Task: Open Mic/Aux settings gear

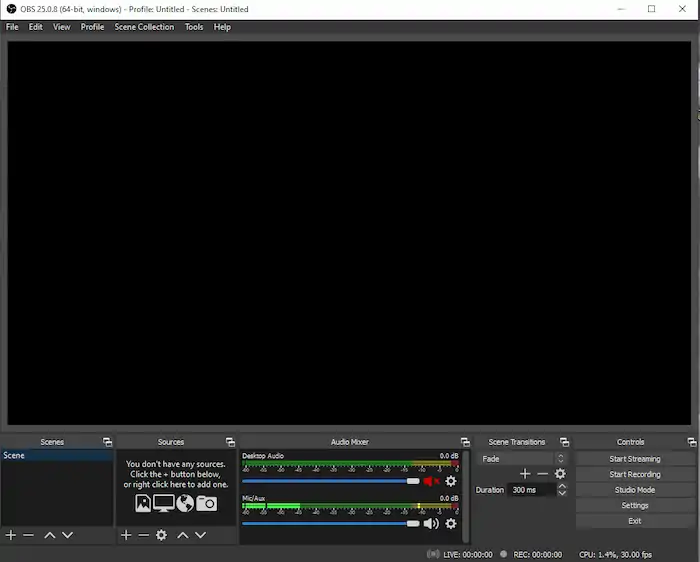Action: click(x=451, y=524)
